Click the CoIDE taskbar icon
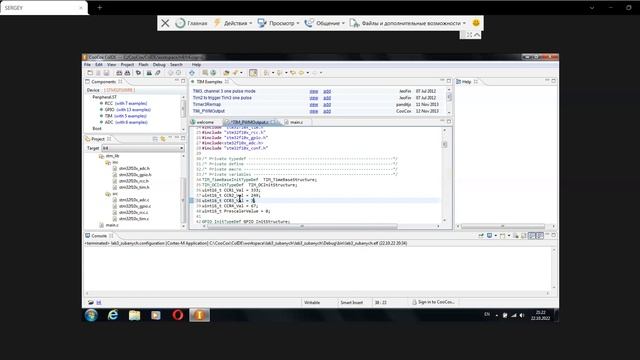This screenshot has height=360, width=640. pyautogui.click(x=199, y=315)
